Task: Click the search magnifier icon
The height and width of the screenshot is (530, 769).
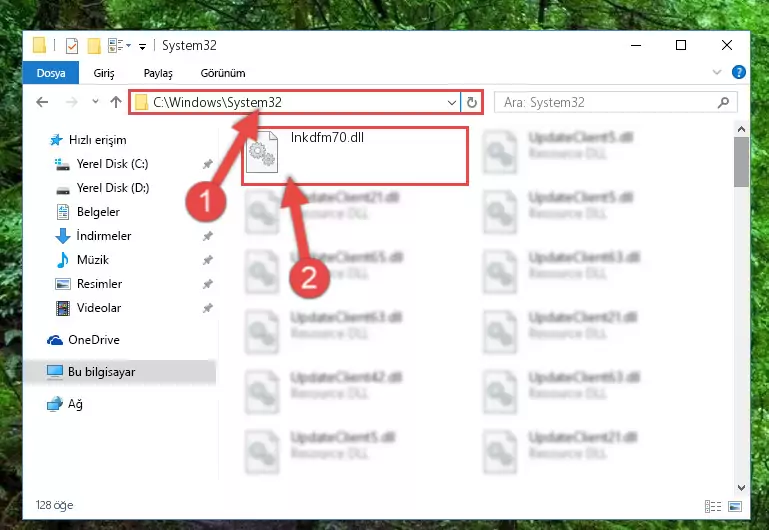Action: tap(723, 102)
